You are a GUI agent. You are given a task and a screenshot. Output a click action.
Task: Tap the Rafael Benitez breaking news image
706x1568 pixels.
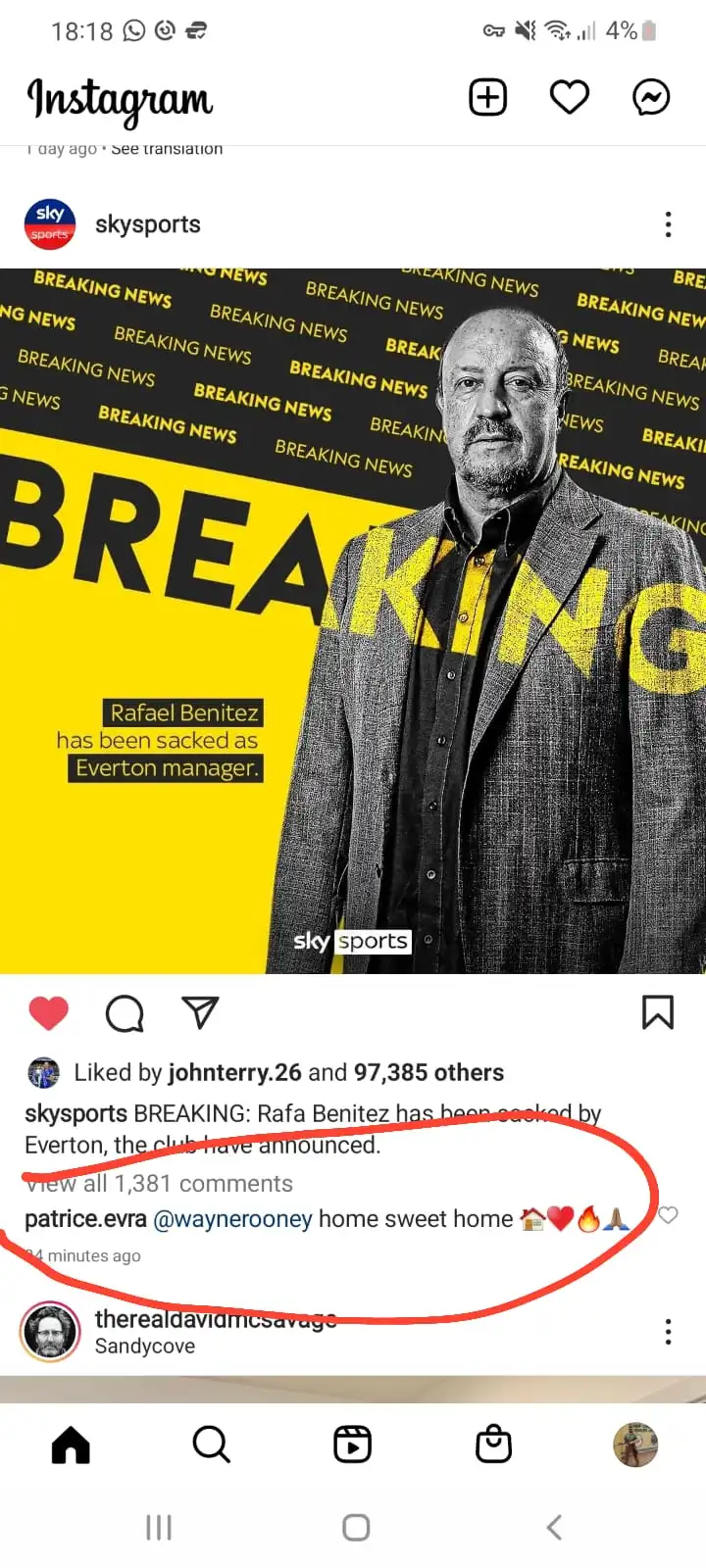point(353,620)
